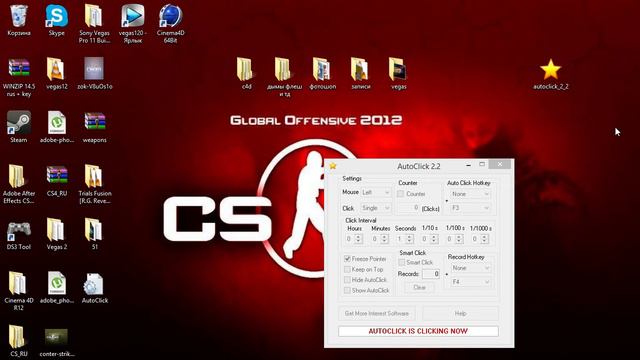This screenshot has width=640, height=360.
Task: Enable the Show AutoClick checkbox
Action: (347, 290)
